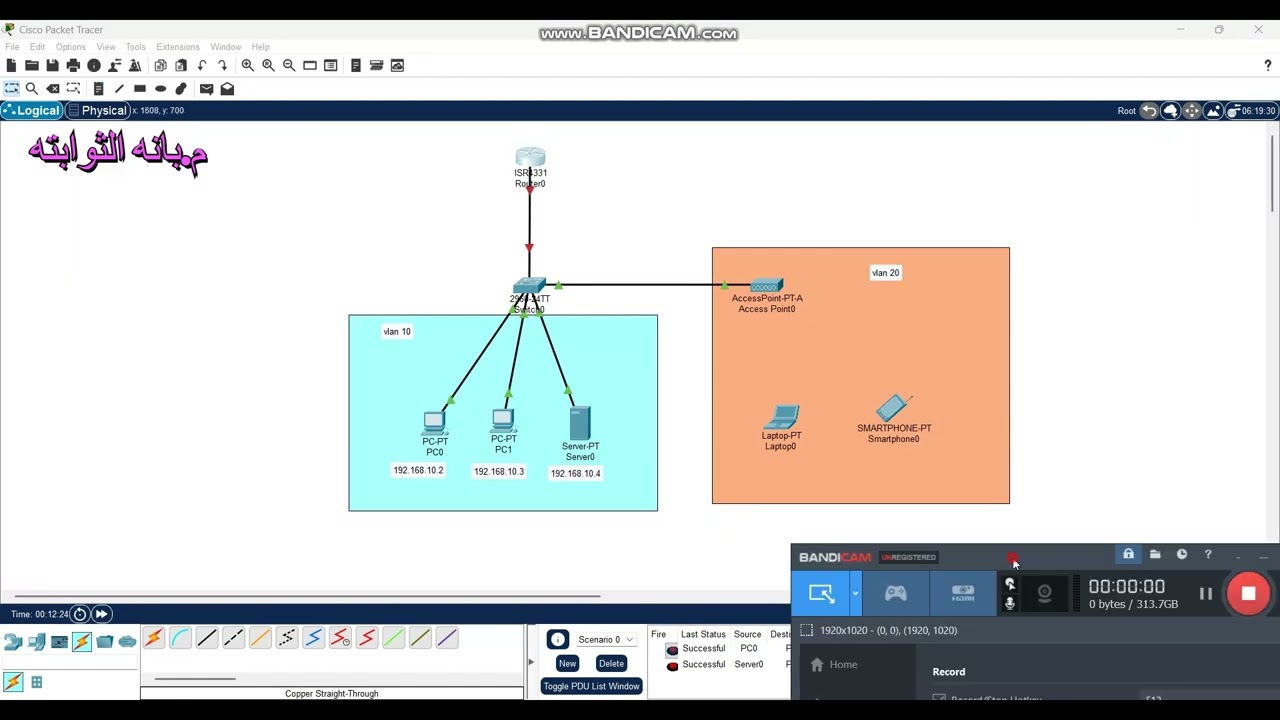Click the Router0 device on canvas
The width and height of the screenshot is (1280, 720).
530,158
